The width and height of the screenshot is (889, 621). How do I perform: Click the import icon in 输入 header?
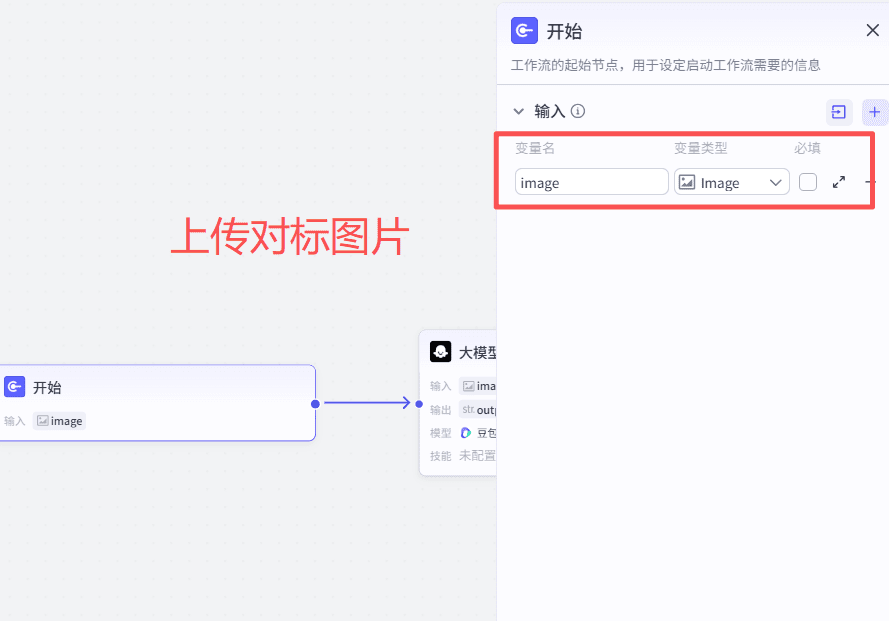click(838, 112)
